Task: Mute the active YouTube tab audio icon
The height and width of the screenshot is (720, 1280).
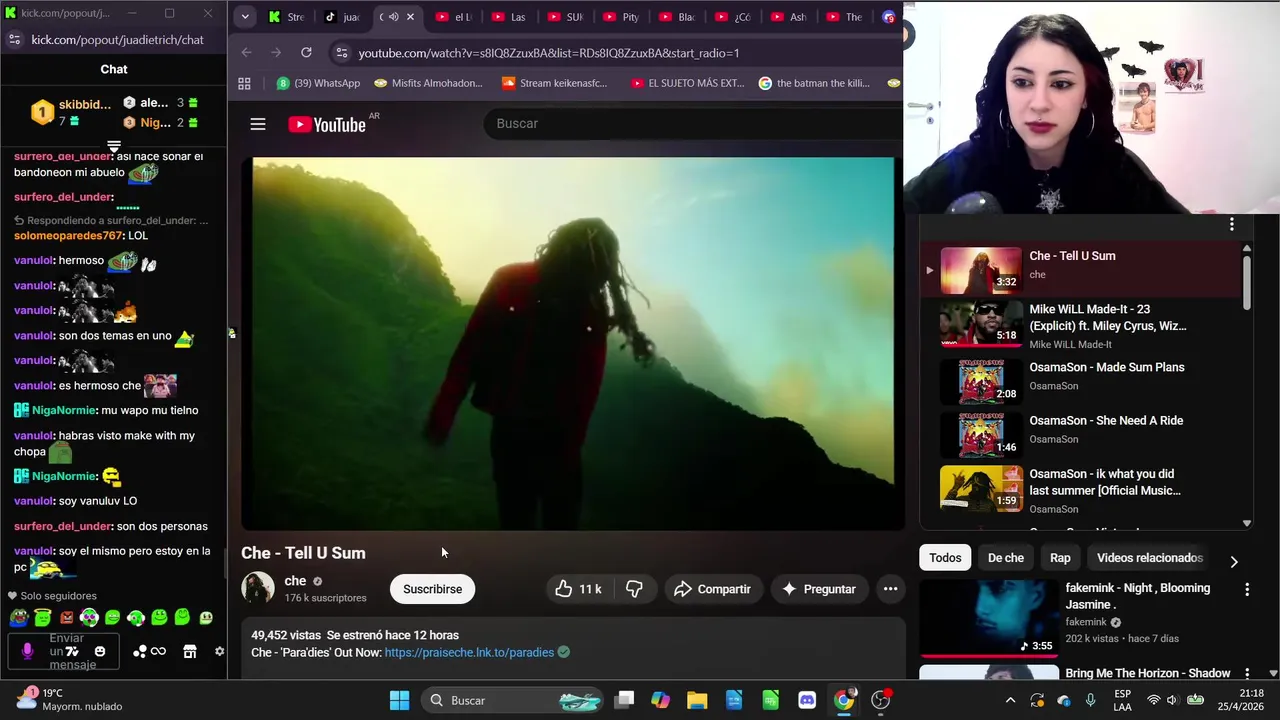Action: pos(394,17)
